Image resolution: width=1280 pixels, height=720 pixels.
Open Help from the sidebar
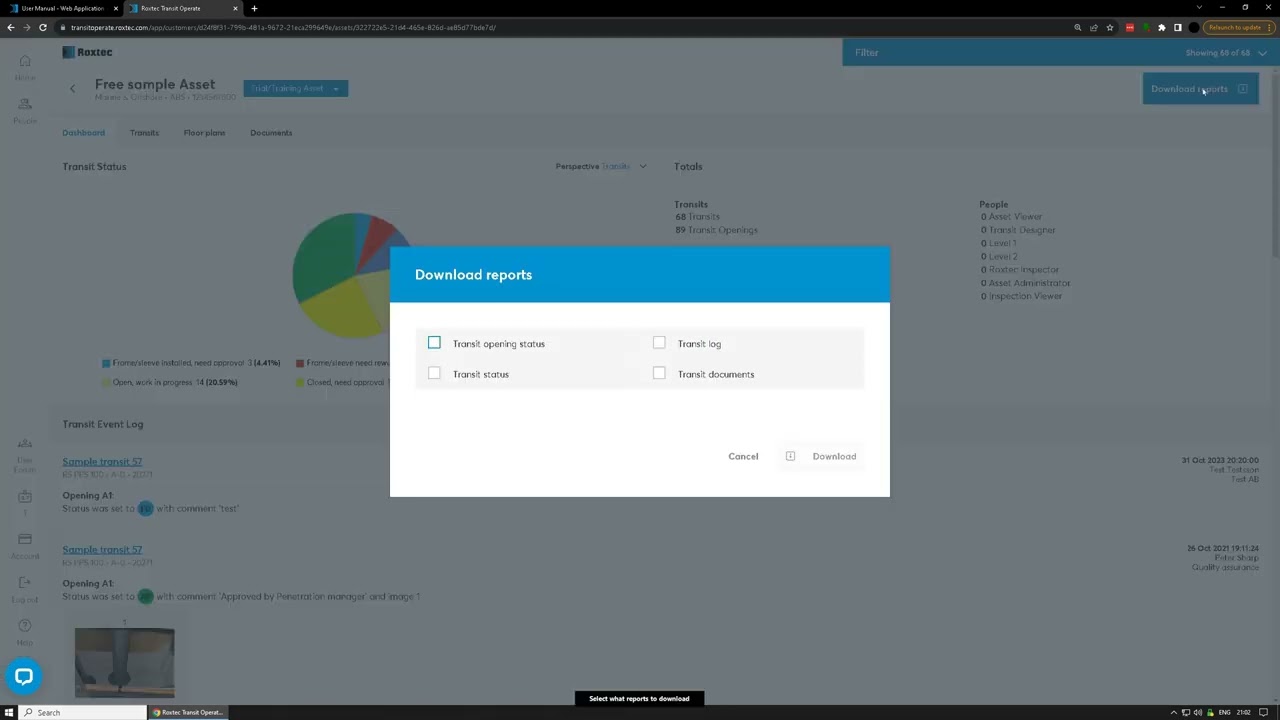tap(25, 631)
